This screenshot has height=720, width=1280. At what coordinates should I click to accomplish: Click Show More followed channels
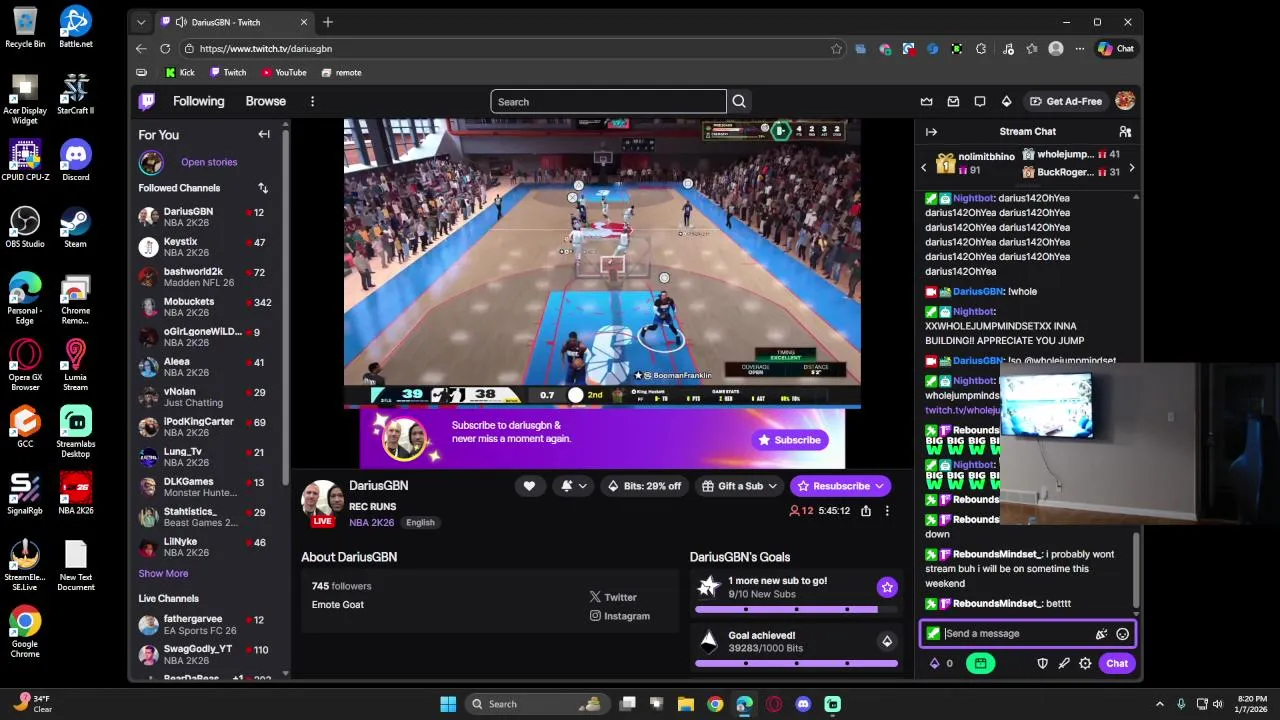coord(163,574)
